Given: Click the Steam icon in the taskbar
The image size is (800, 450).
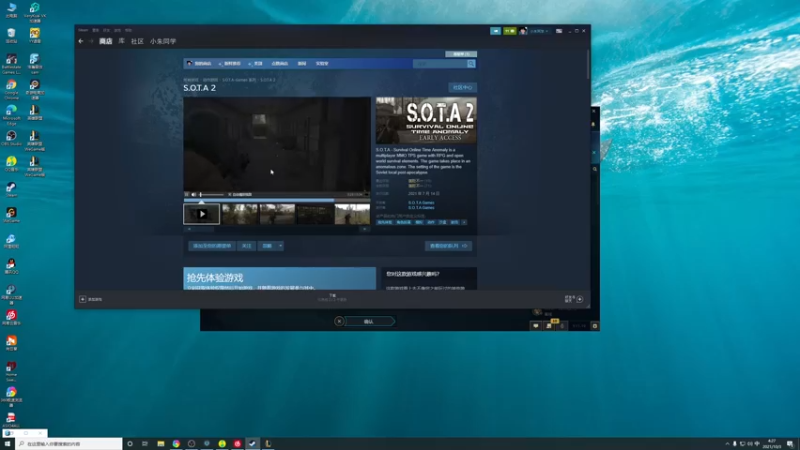Looking at the screenshot, I should pyautogui.click(x=253, y=444).
